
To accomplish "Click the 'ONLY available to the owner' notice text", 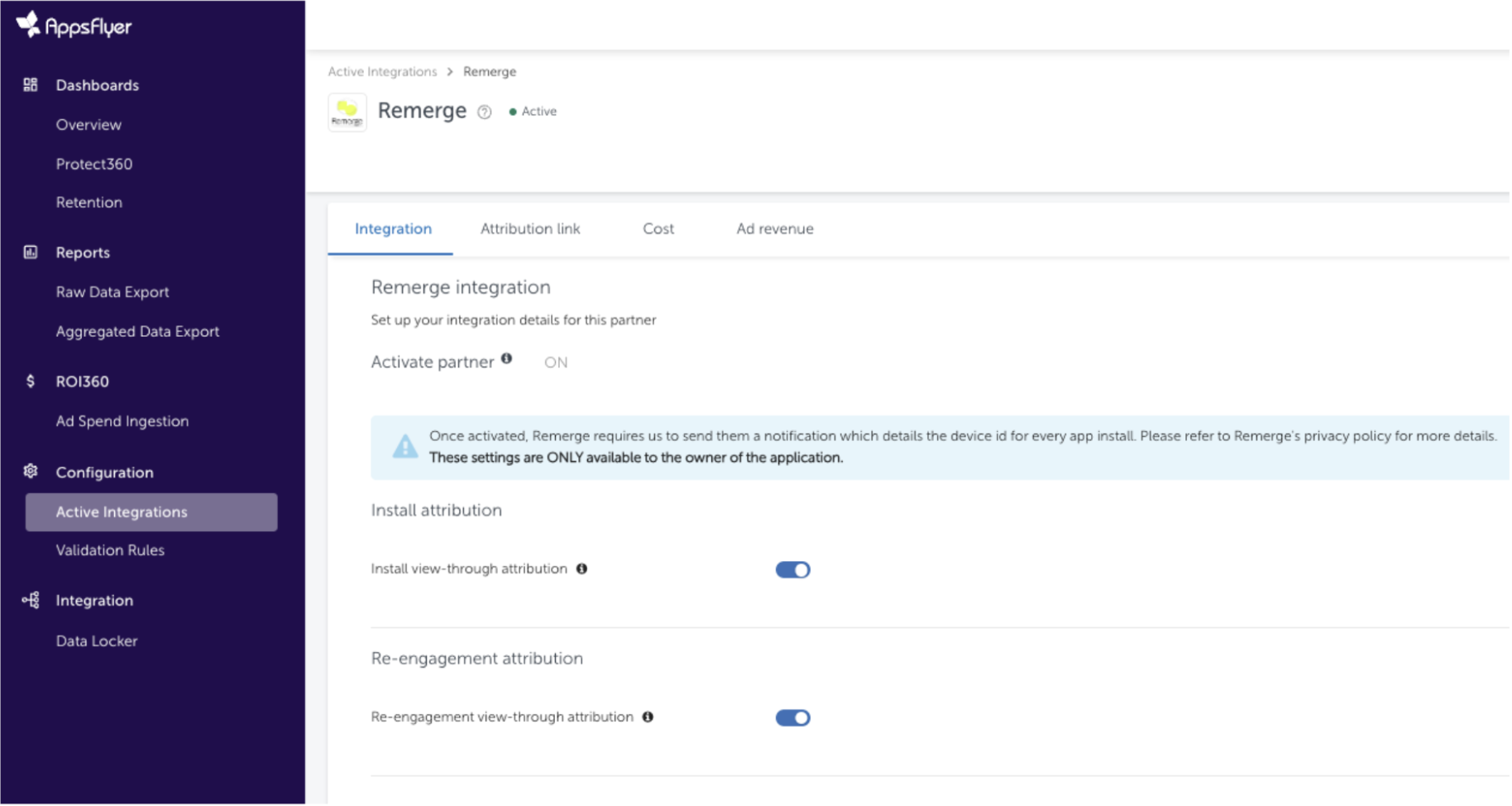I will coord(636,458).
